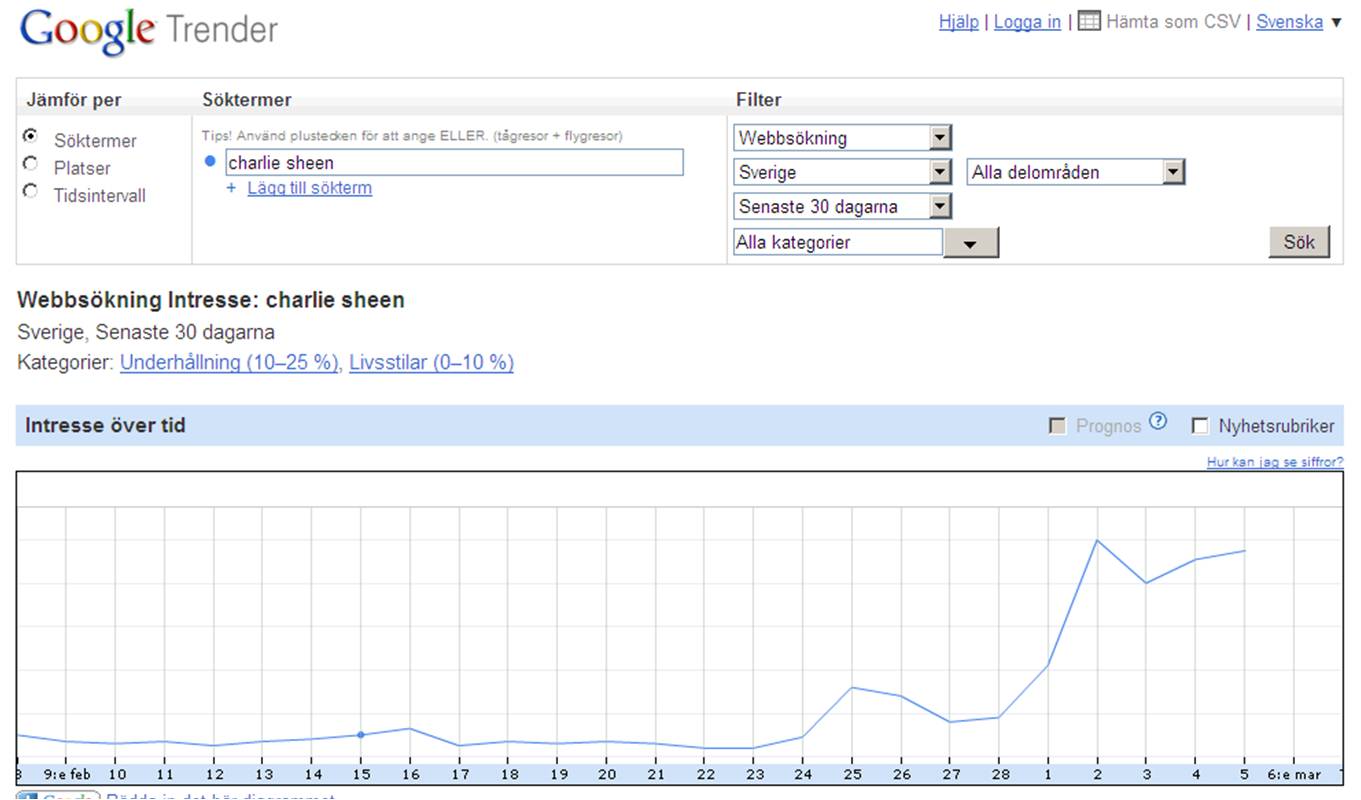
Task: Open the Svenska language menu
Action: (1297, 22)
